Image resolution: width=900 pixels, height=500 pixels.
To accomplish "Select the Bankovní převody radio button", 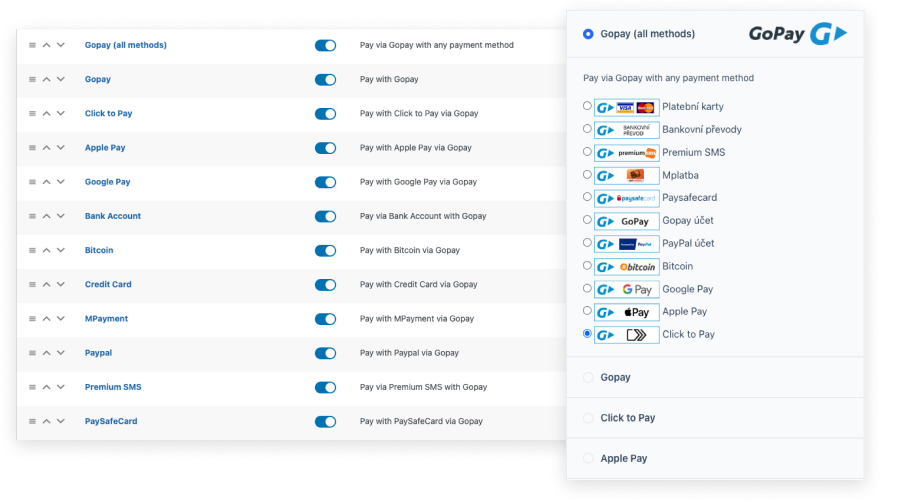I will [587, 129].
